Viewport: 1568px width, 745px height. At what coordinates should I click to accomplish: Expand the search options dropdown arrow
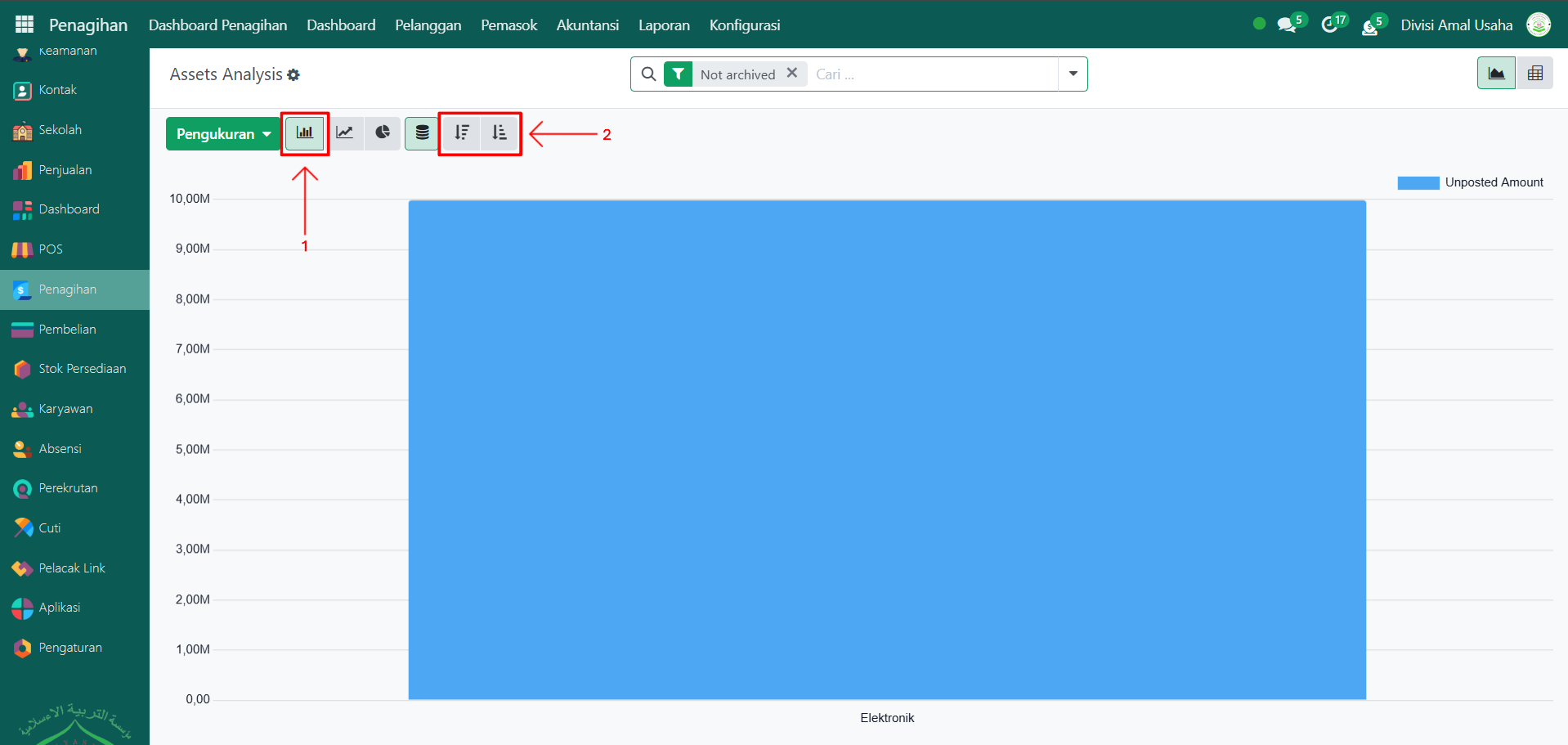pyautogui.click(x=1073, y=74)
